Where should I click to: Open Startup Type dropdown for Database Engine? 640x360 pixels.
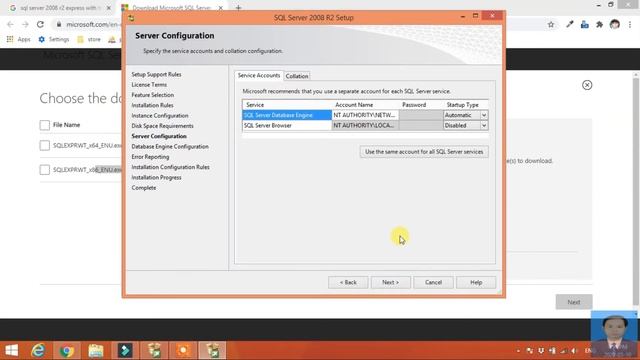[x=484, y=115]
